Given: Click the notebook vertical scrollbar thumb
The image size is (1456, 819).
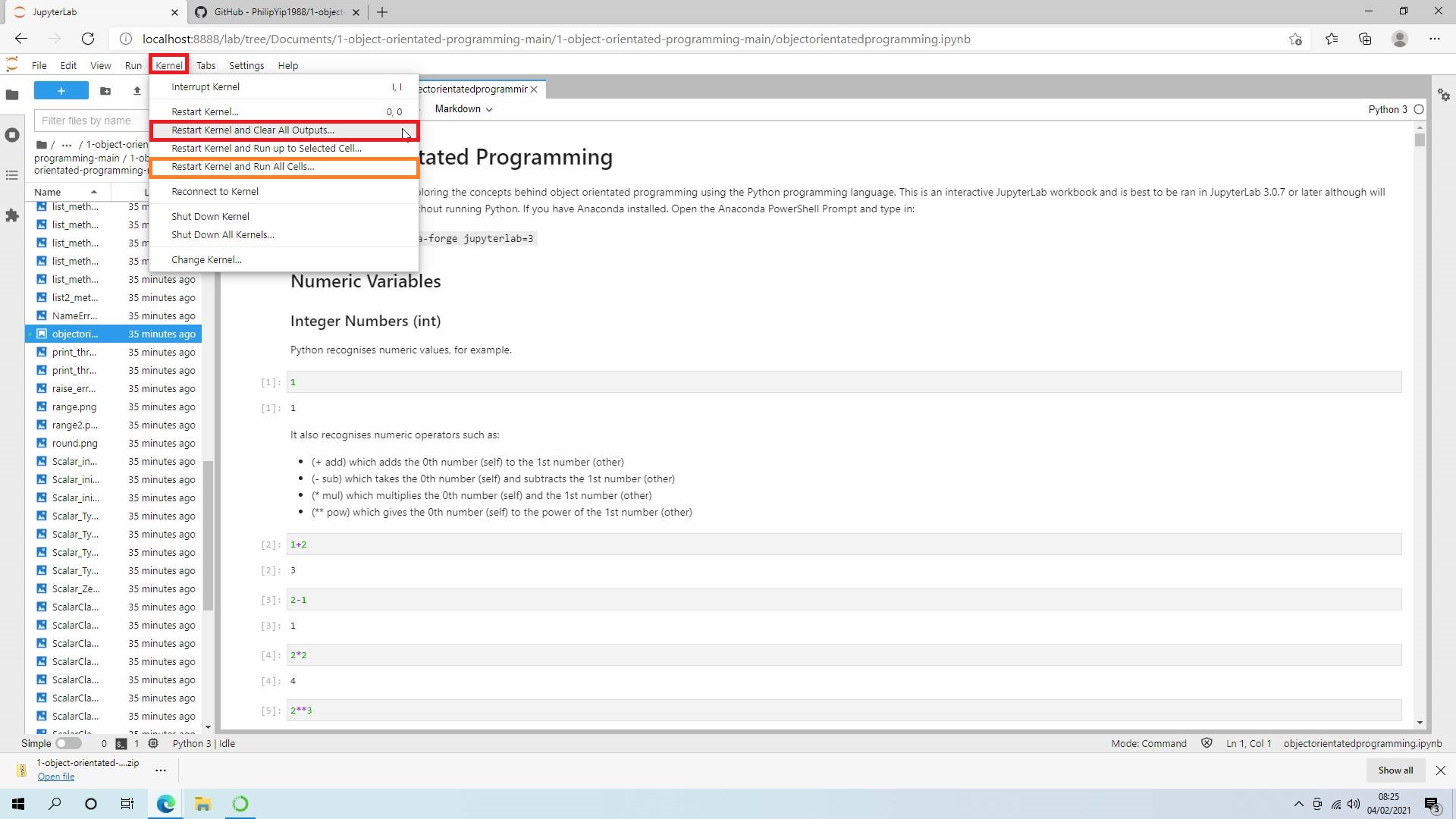Looking at the screenshot, I should click(x=1420, y=139).
